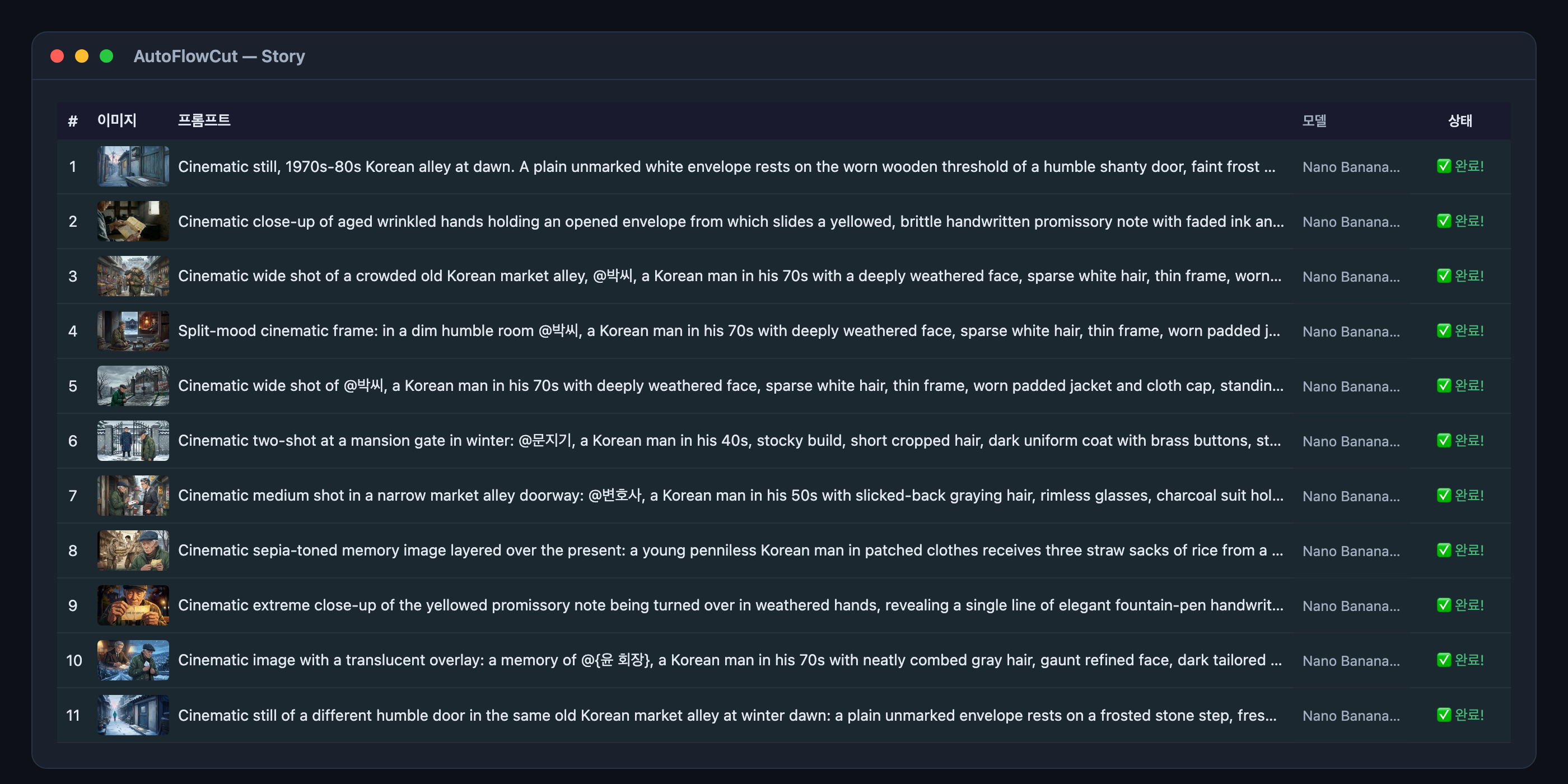Click the 이미지 column header
Image resolution: width=1568 pixels, height=784 pixels.
tap(117, 120)
